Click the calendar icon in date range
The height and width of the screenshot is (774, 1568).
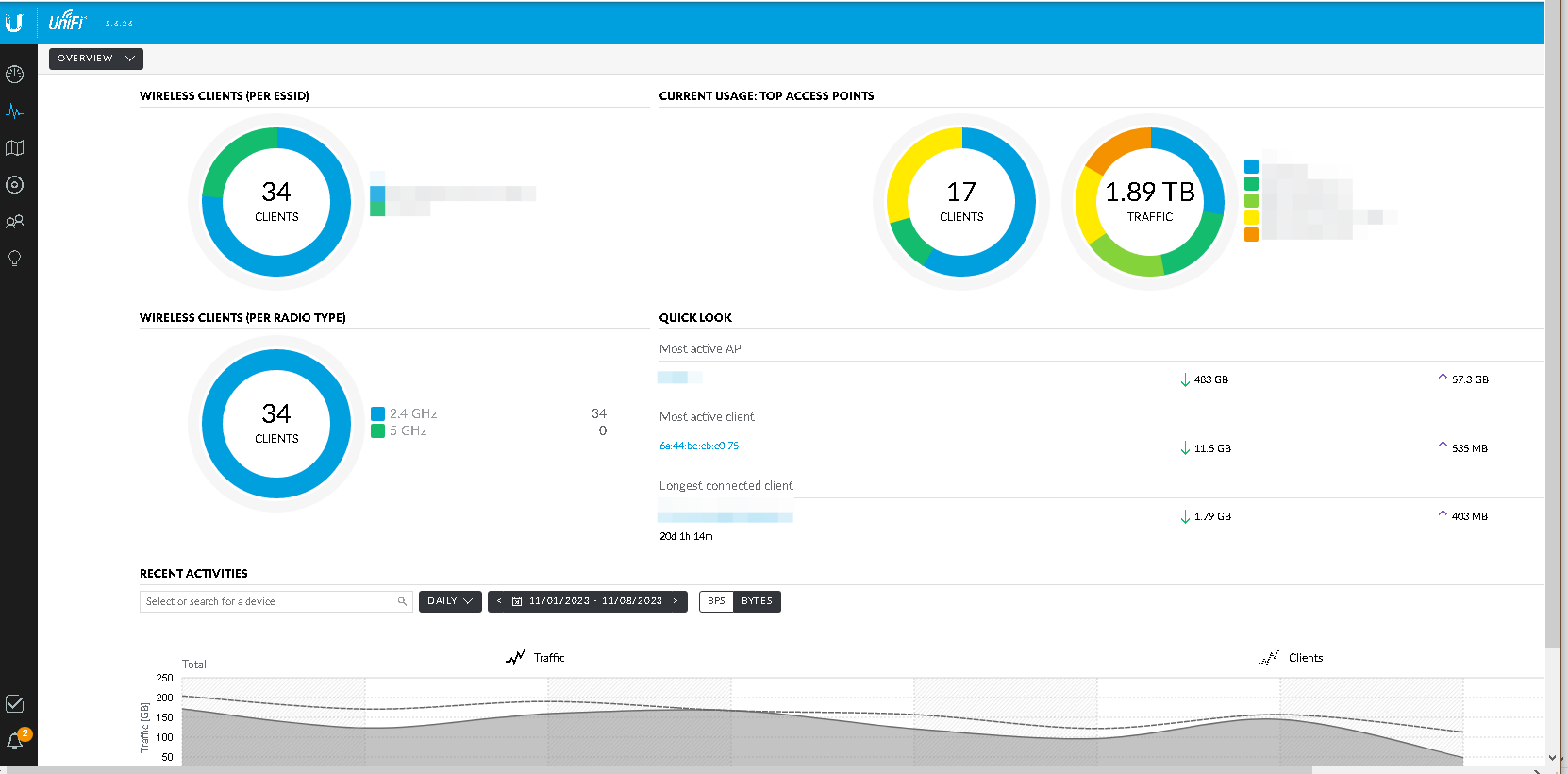click(x=517, y=601)
